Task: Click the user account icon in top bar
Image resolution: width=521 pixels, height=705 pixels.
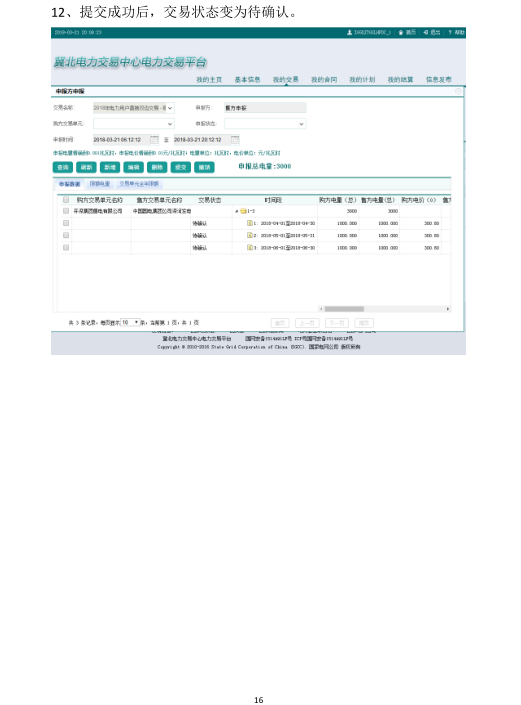Action: coord(349,32)
